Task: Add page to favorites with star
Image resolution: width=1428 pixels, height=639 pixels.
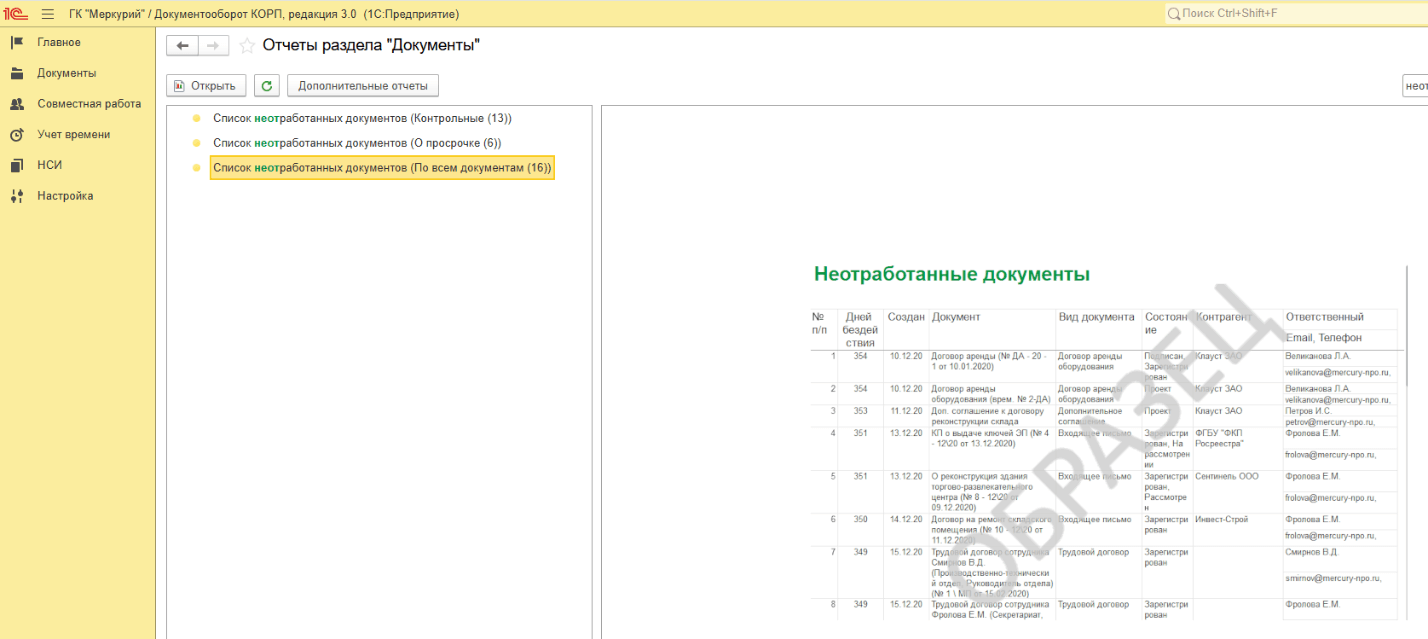Action: click(x=247, y=45)
